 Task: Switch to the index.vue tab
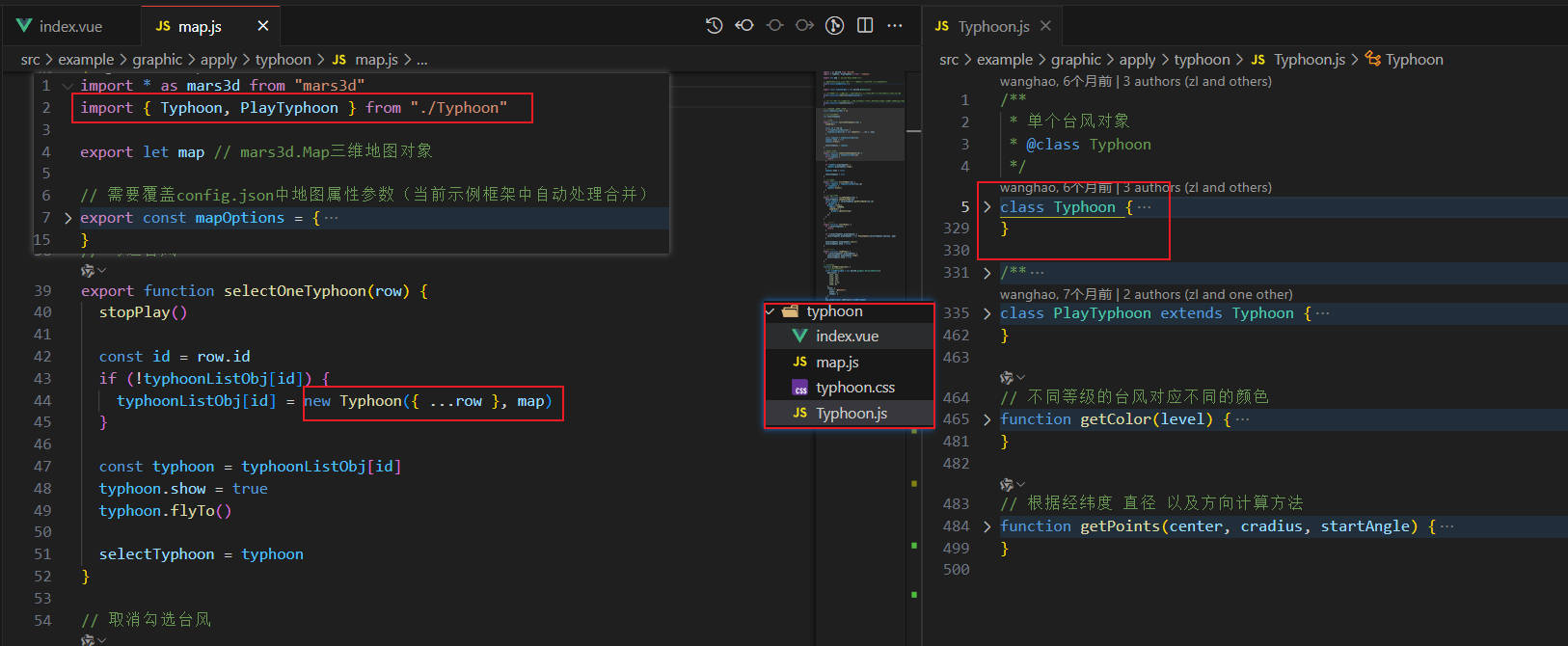click(70, 26)
